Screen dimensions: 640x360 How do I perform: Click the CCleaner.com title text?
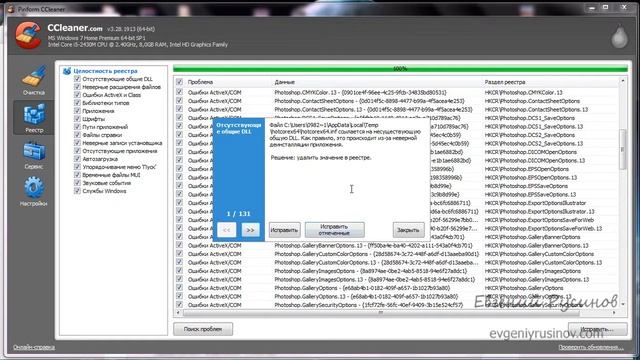pyautogui.click(x=75, y=28)
